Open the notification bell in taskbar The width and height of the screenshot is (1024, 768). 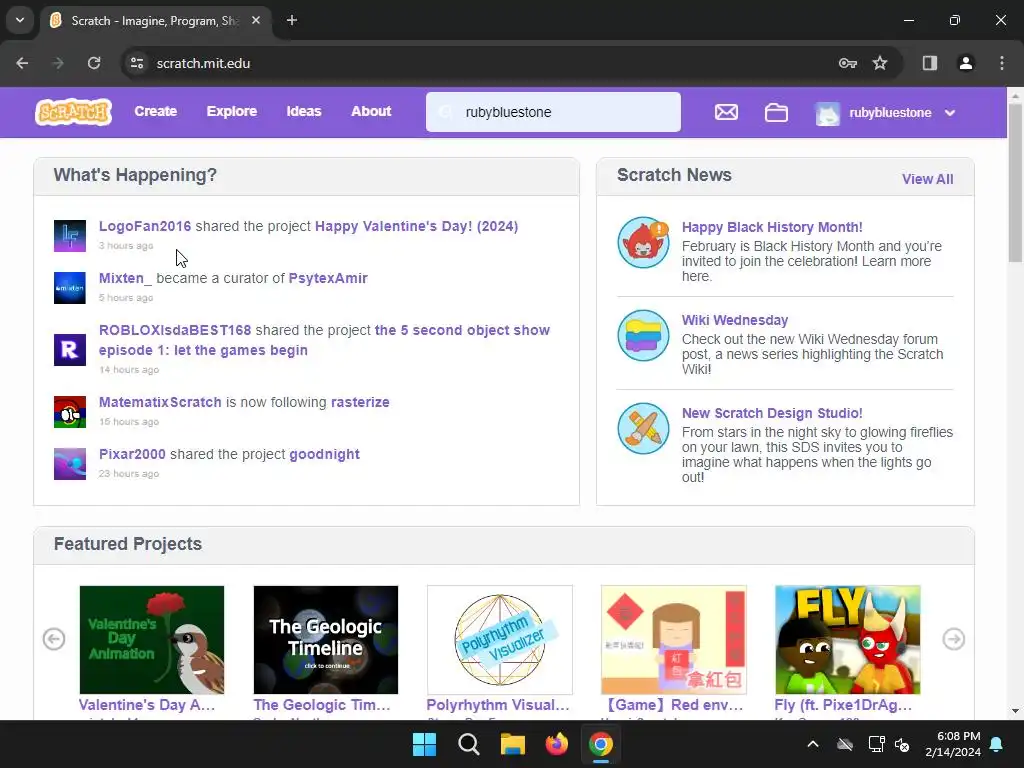point(997,744)
